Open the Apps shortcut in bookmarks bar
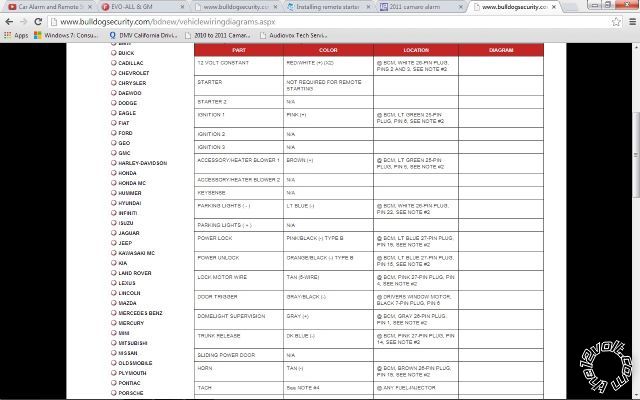 (16, 36)
